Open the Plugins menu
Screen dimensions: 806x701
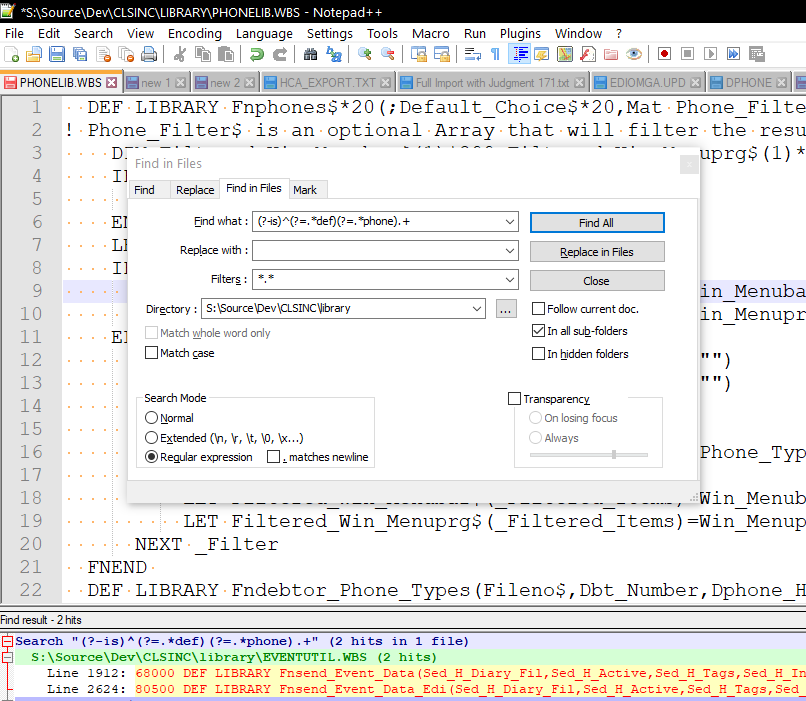click(x=520, y=33)
